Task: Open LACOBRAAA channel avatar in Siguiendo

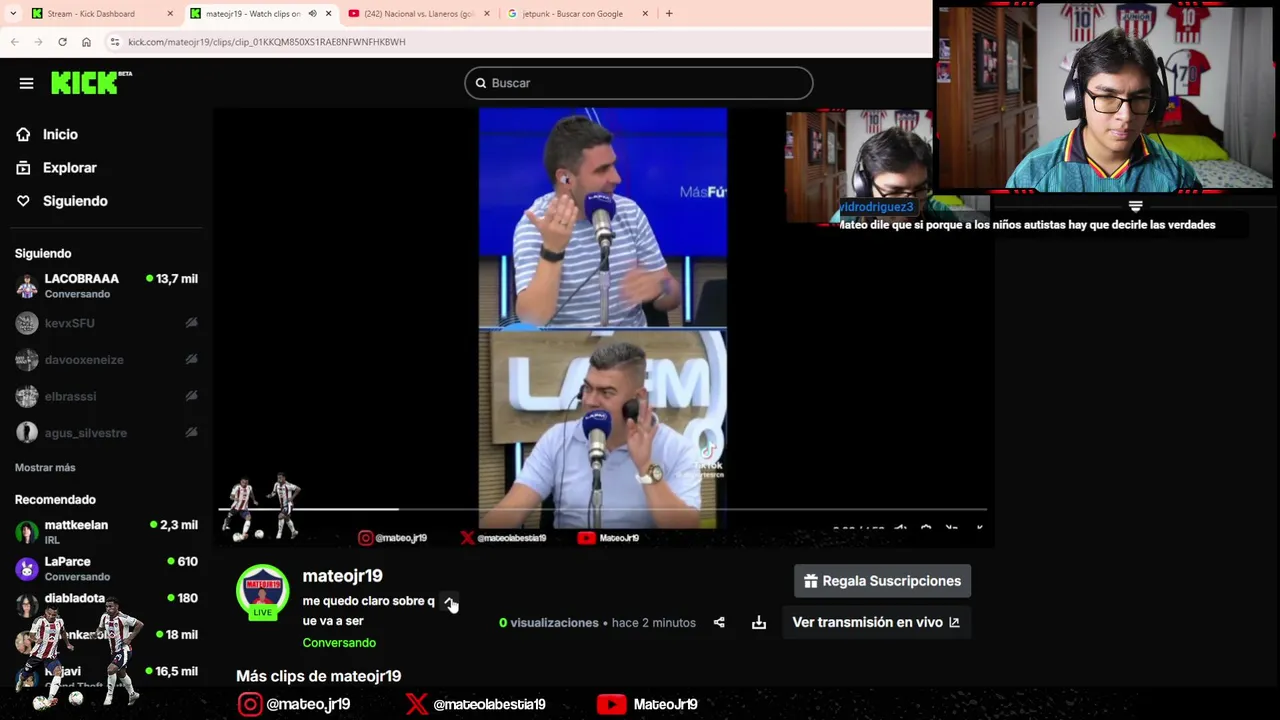Action: point(27,286)
